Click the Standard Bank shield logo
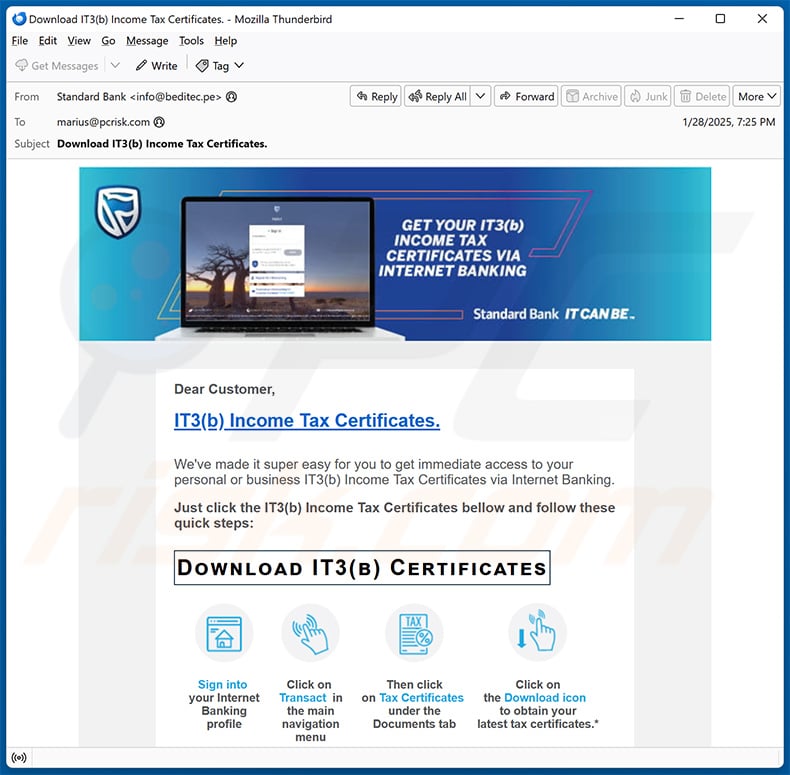Screen dimensions: 790x775 pos(118,212)
